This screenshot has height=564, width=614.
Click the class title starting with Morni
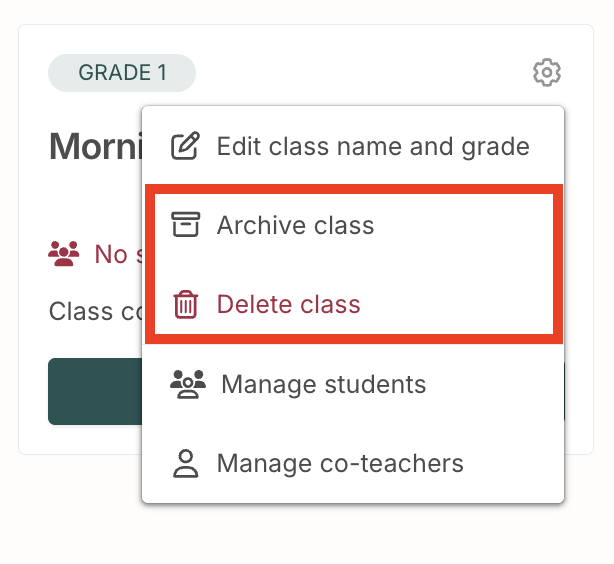(x=96, y=146)
